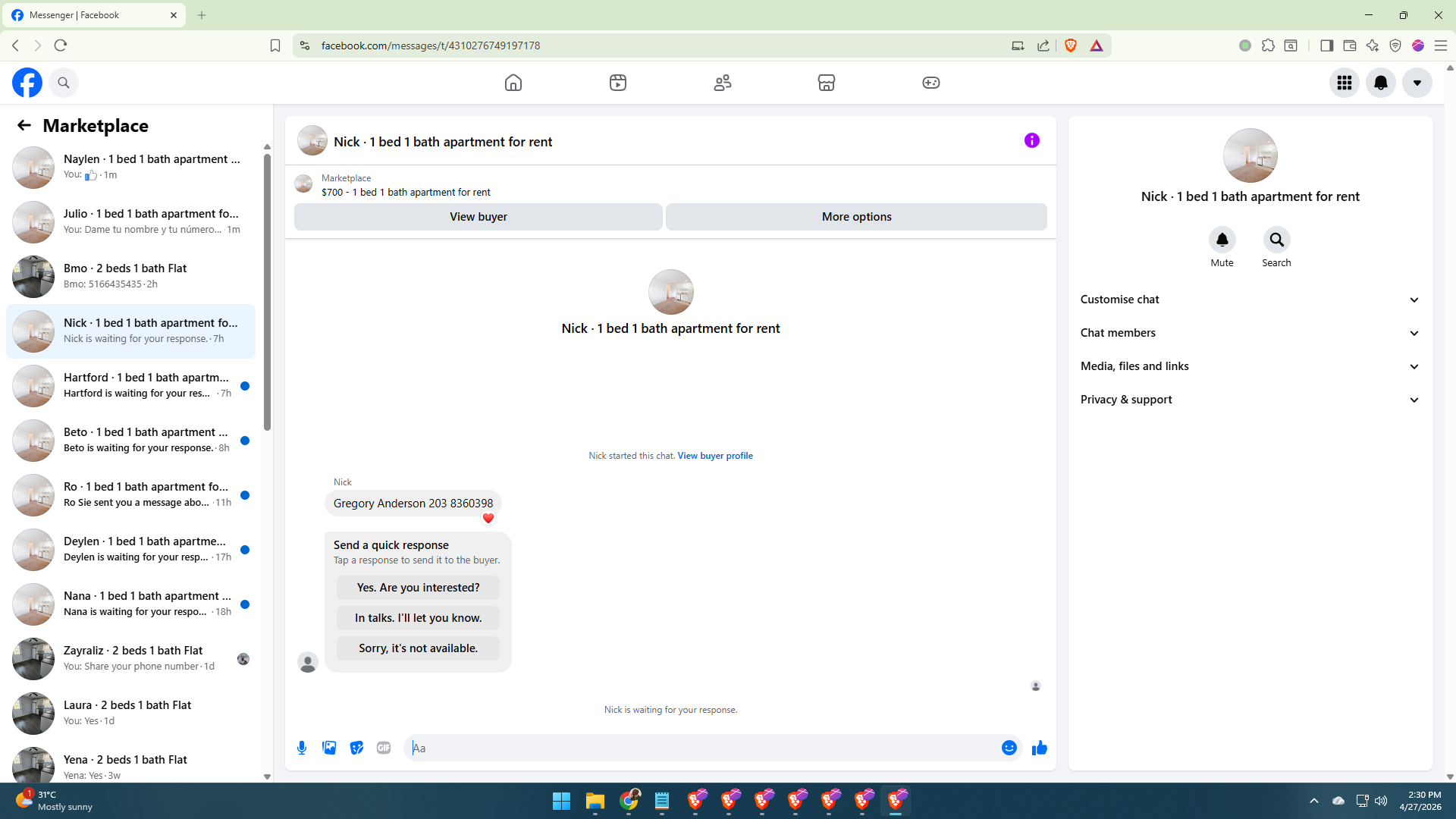Open the Gaming controller icon
The width and height of the screenshot is (1456, 819).
pyautogui.click(x=931, y=83)
